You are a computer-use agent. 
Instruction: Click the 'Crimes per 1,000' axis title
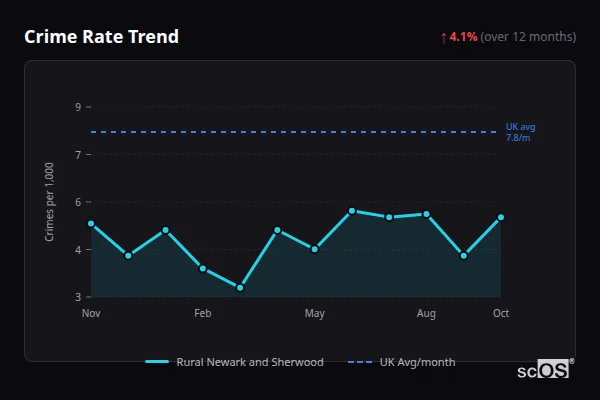(49, 202)
